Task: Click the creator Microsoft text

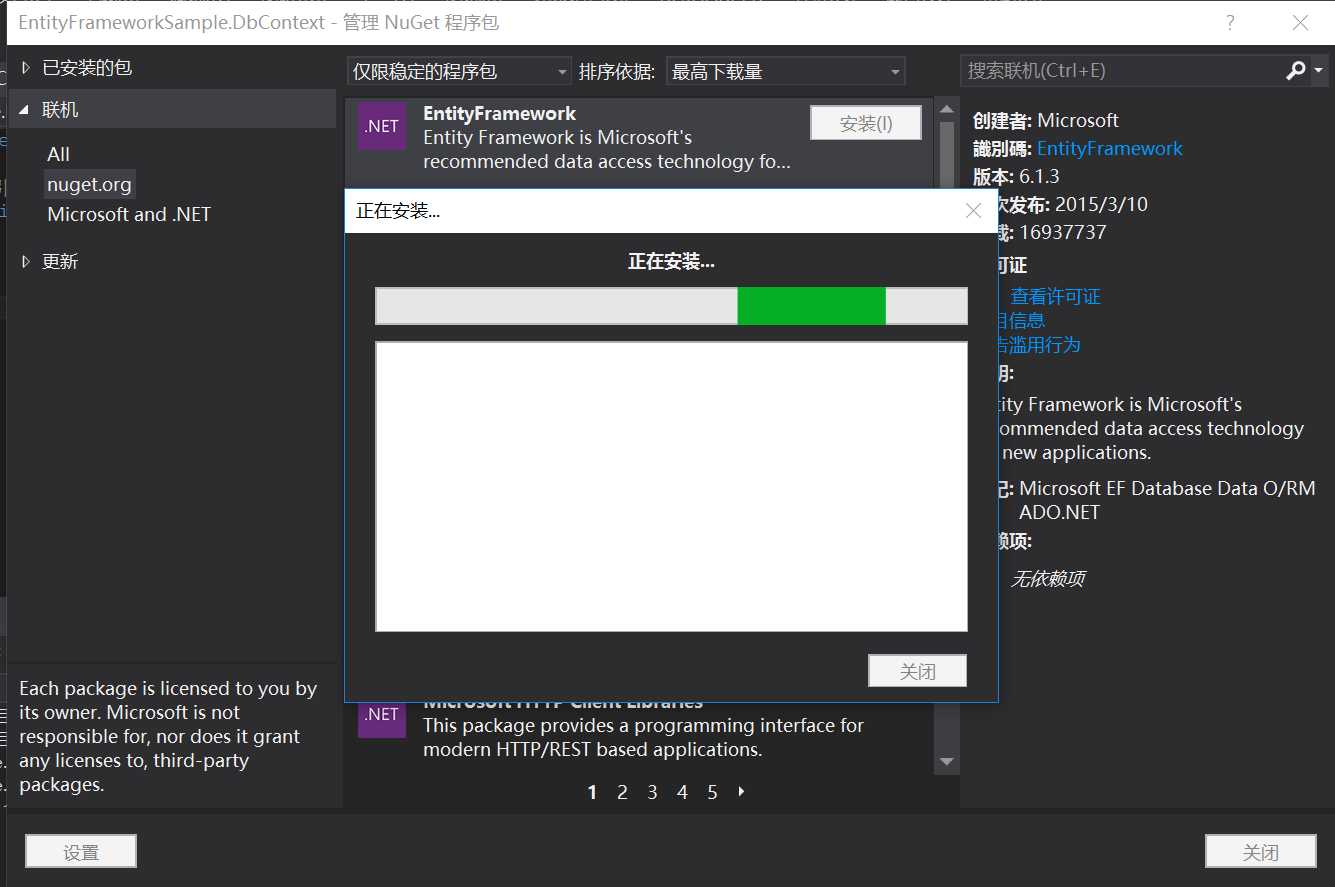Action: 1077,120
